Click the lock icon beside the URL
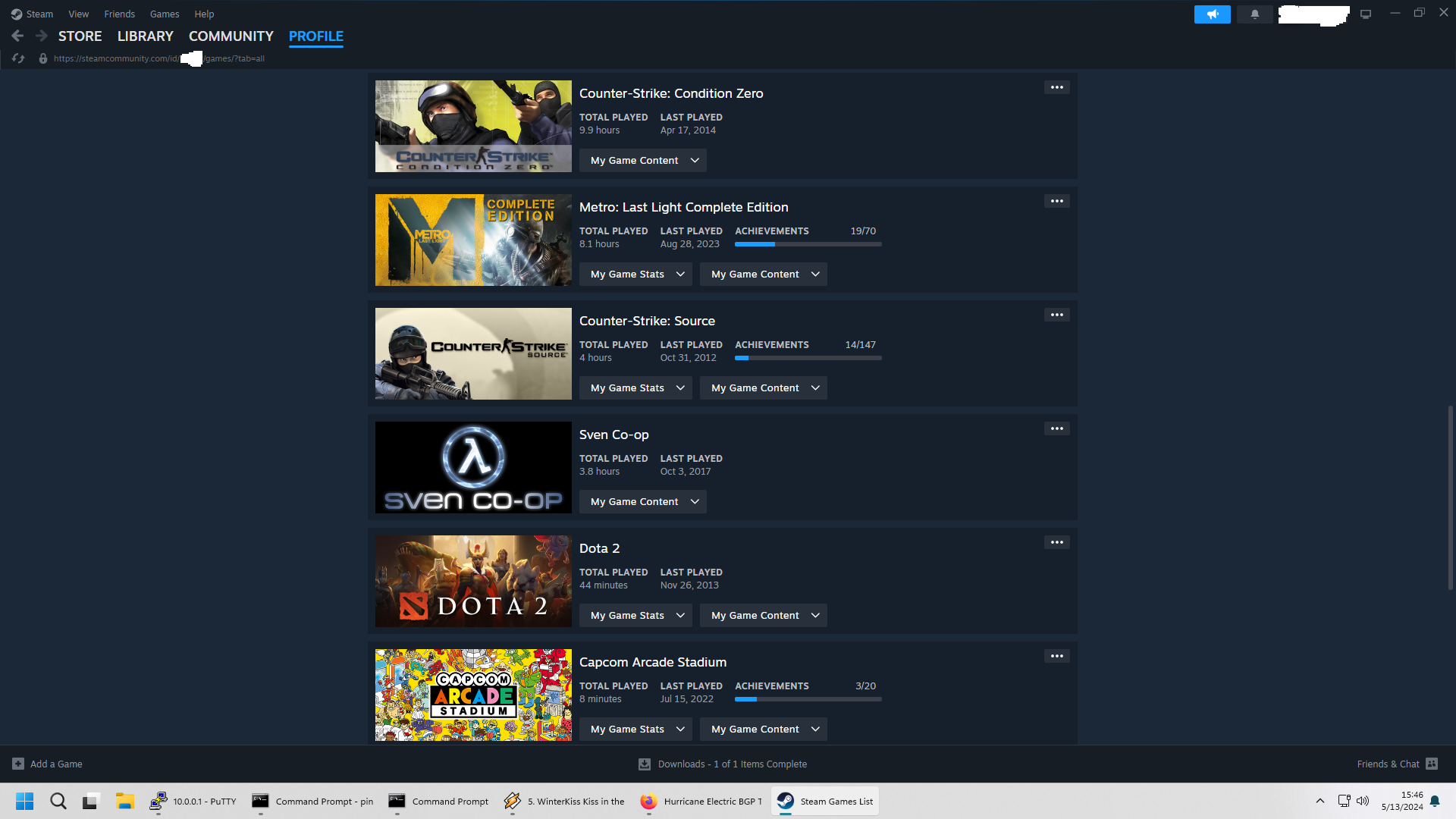 tap(43, 58)
